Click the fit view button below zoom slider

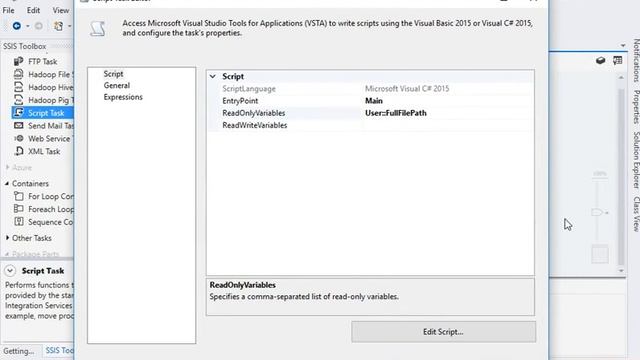pyautogui.click(x=600, y=254)
